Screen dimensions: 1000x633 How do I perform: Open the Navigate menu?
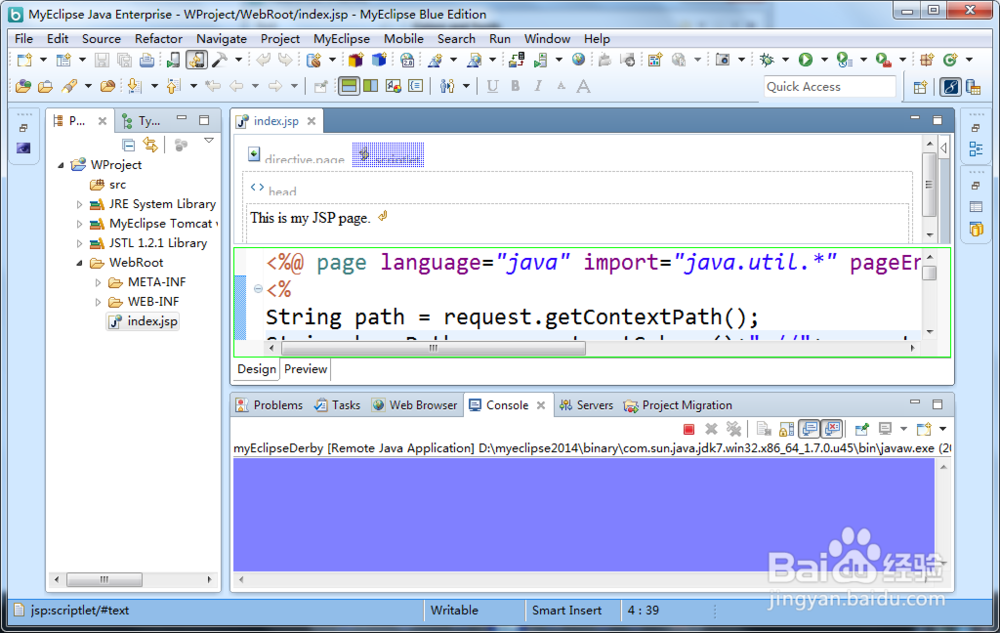coord(221,39)
